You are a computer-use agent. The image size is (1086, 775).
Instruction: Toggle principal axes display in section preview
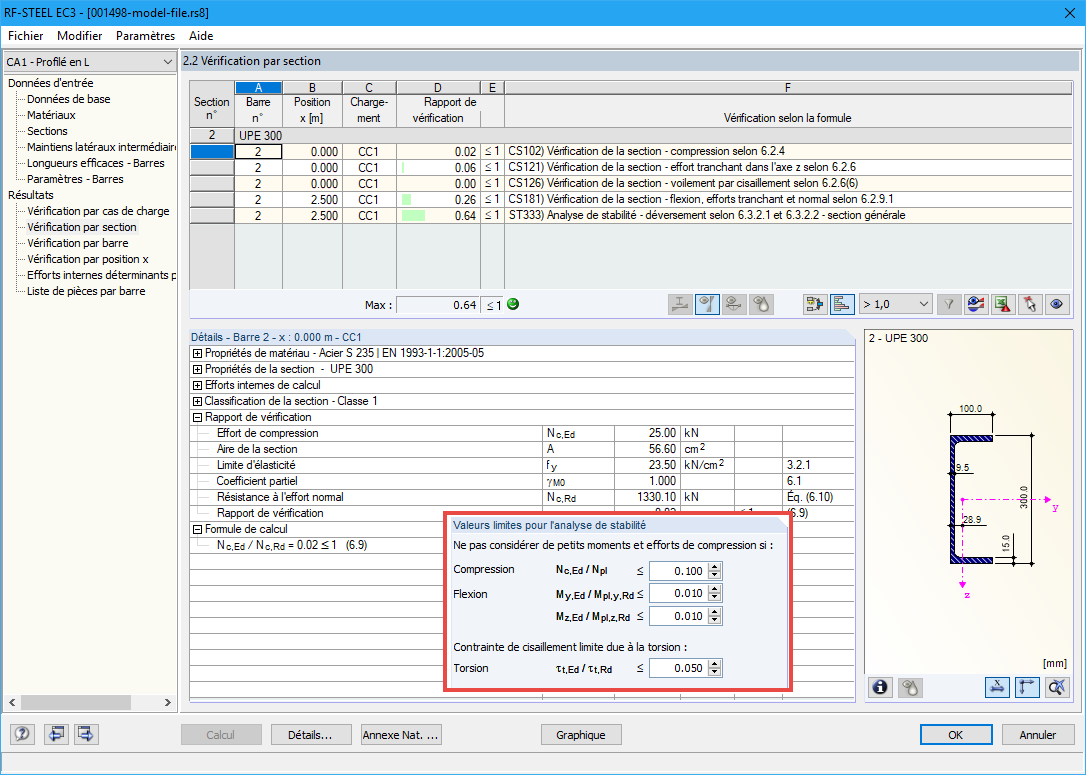1027,687
